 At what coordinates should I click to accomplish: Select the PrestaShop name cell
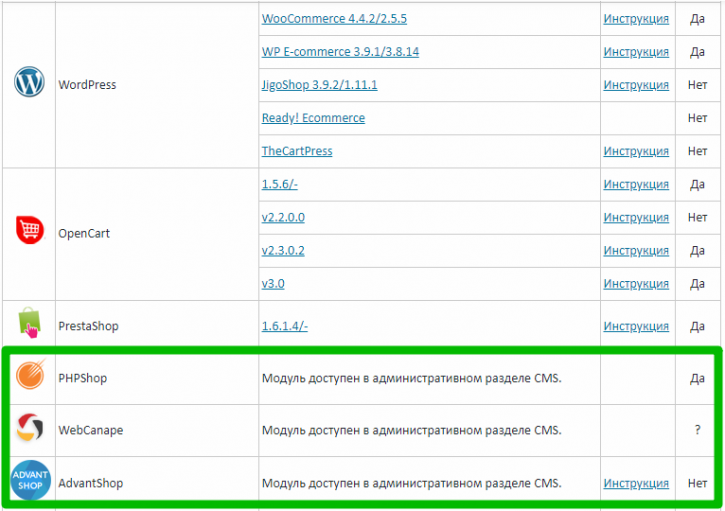click(157, 326)
